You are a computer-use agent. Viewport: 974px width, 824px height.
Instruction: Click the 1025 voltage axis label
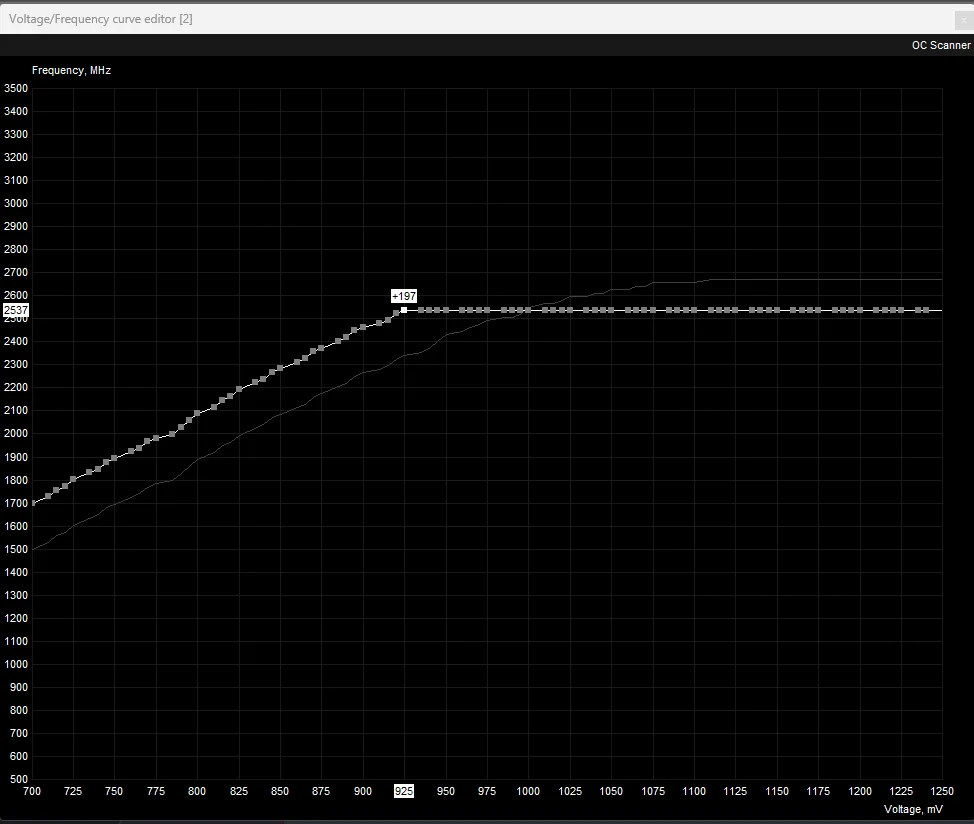(570, 791)
